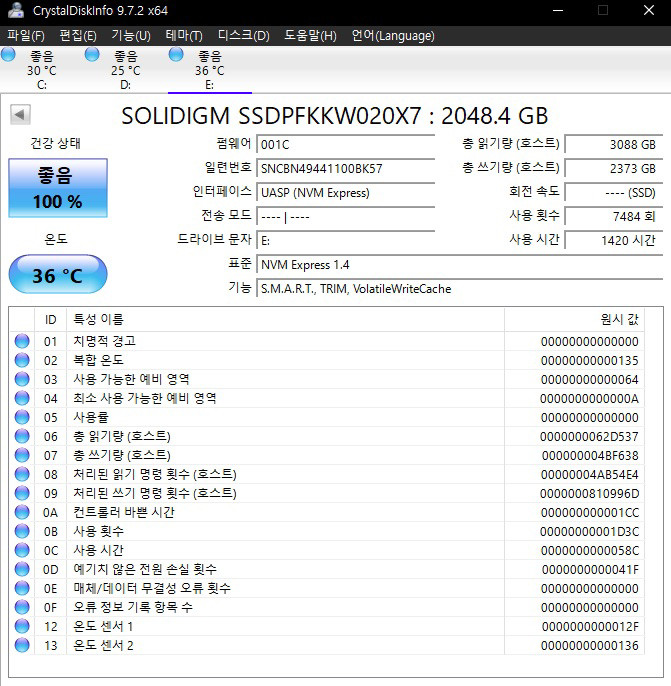This screenshot has width=671, height=686.
Task: Click raw value 000000000041F
Action: click(590, 570)
